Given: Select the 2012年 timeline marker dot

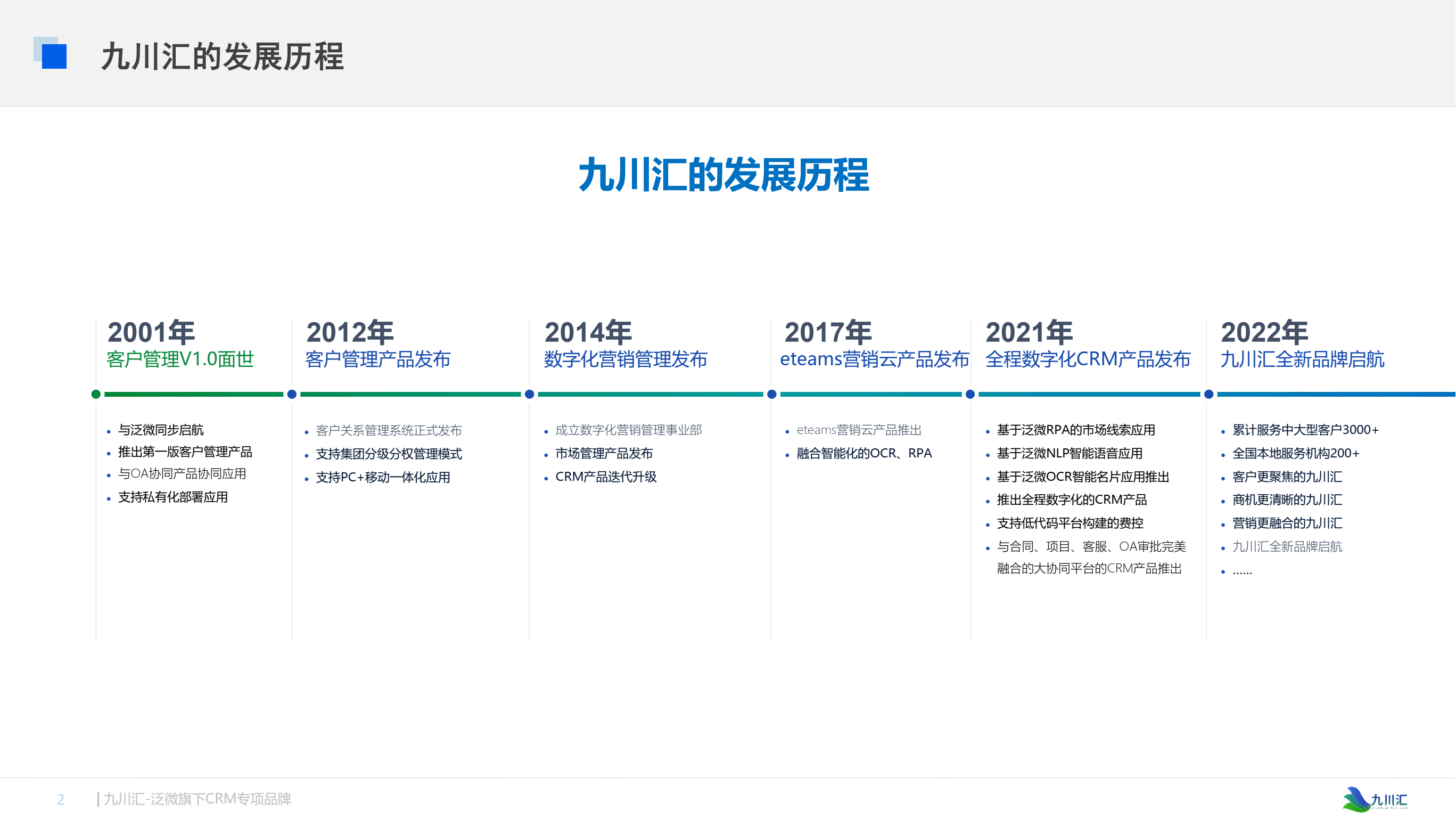Looking at the screenshot, I should [292, 394].
